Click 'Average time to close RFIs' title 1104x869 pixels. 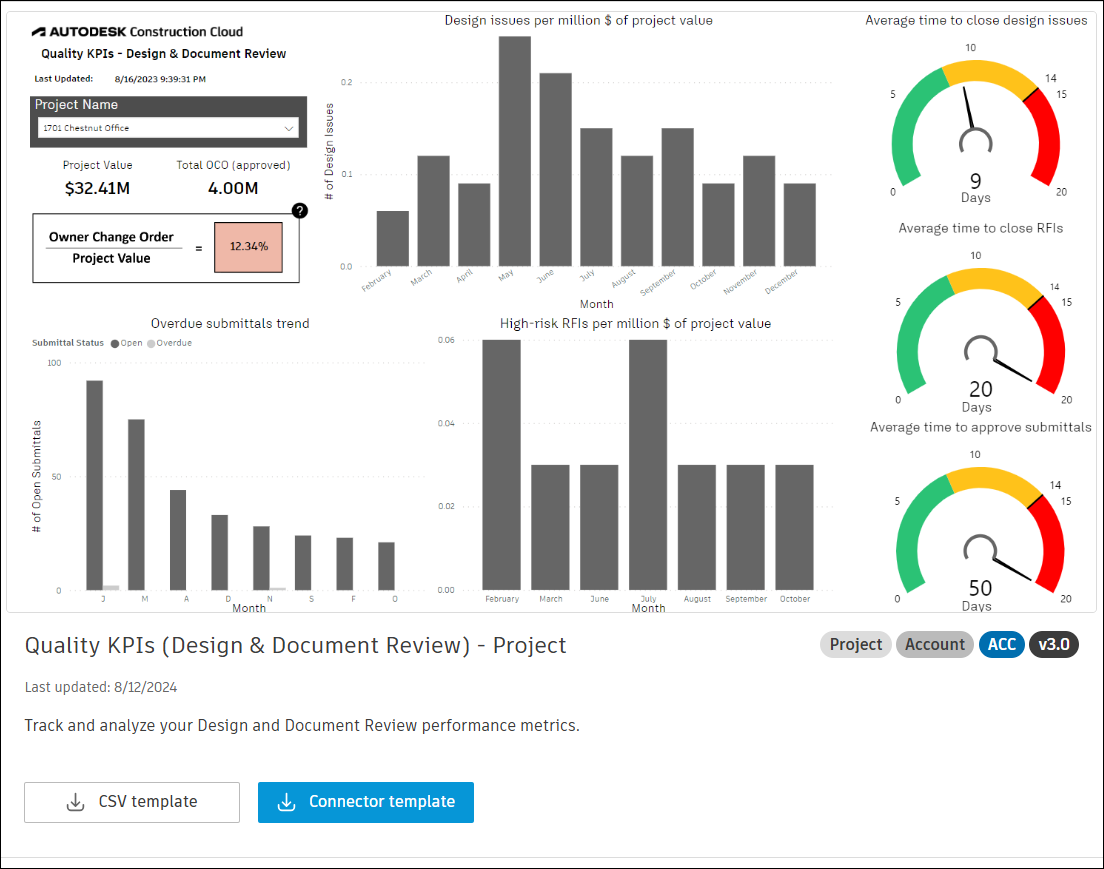coord(981,228)
